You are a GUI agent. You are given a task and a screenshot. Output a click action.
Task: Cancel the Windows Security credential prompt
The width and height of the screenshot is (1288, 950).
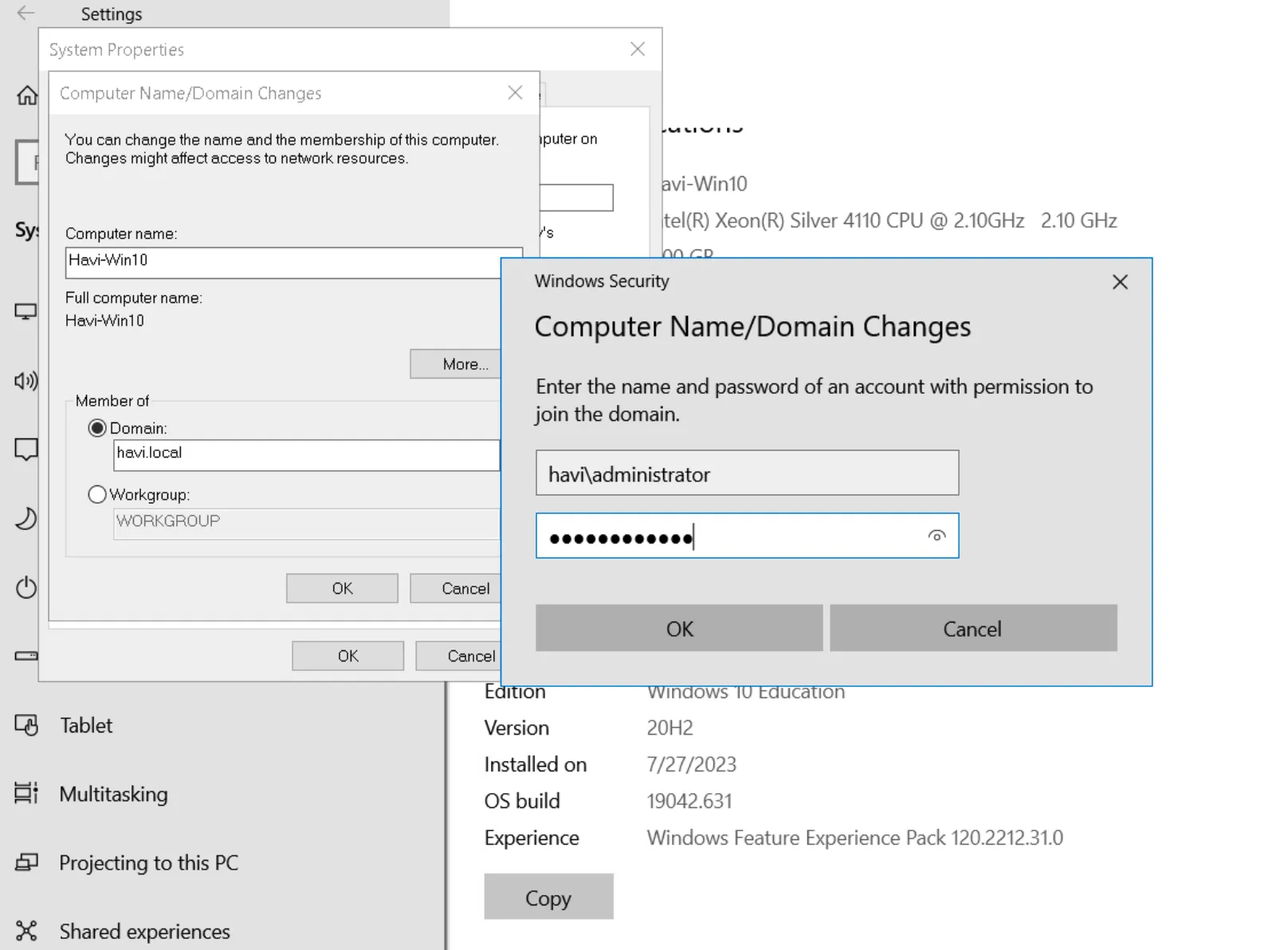[972, 629]
